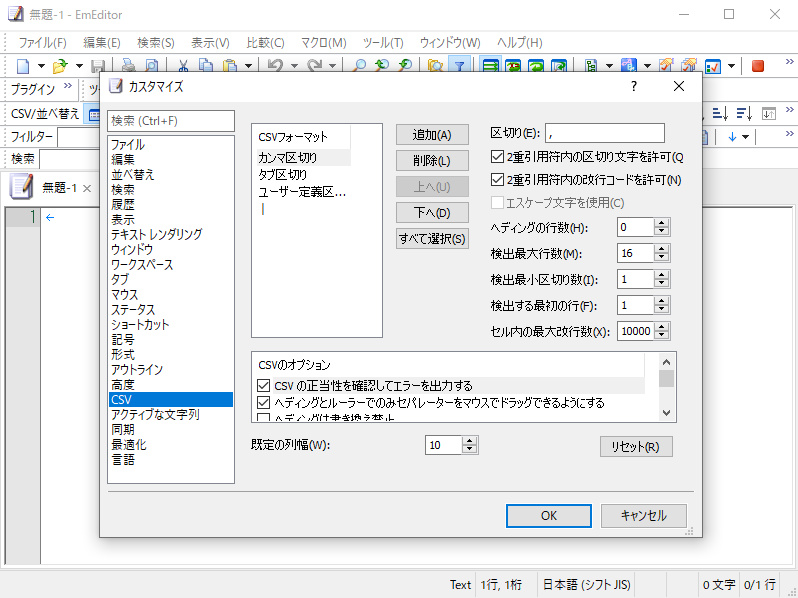Open the Redo history dropdown arrow
Viewport: 798px width, 598px height.
(332, 66)
